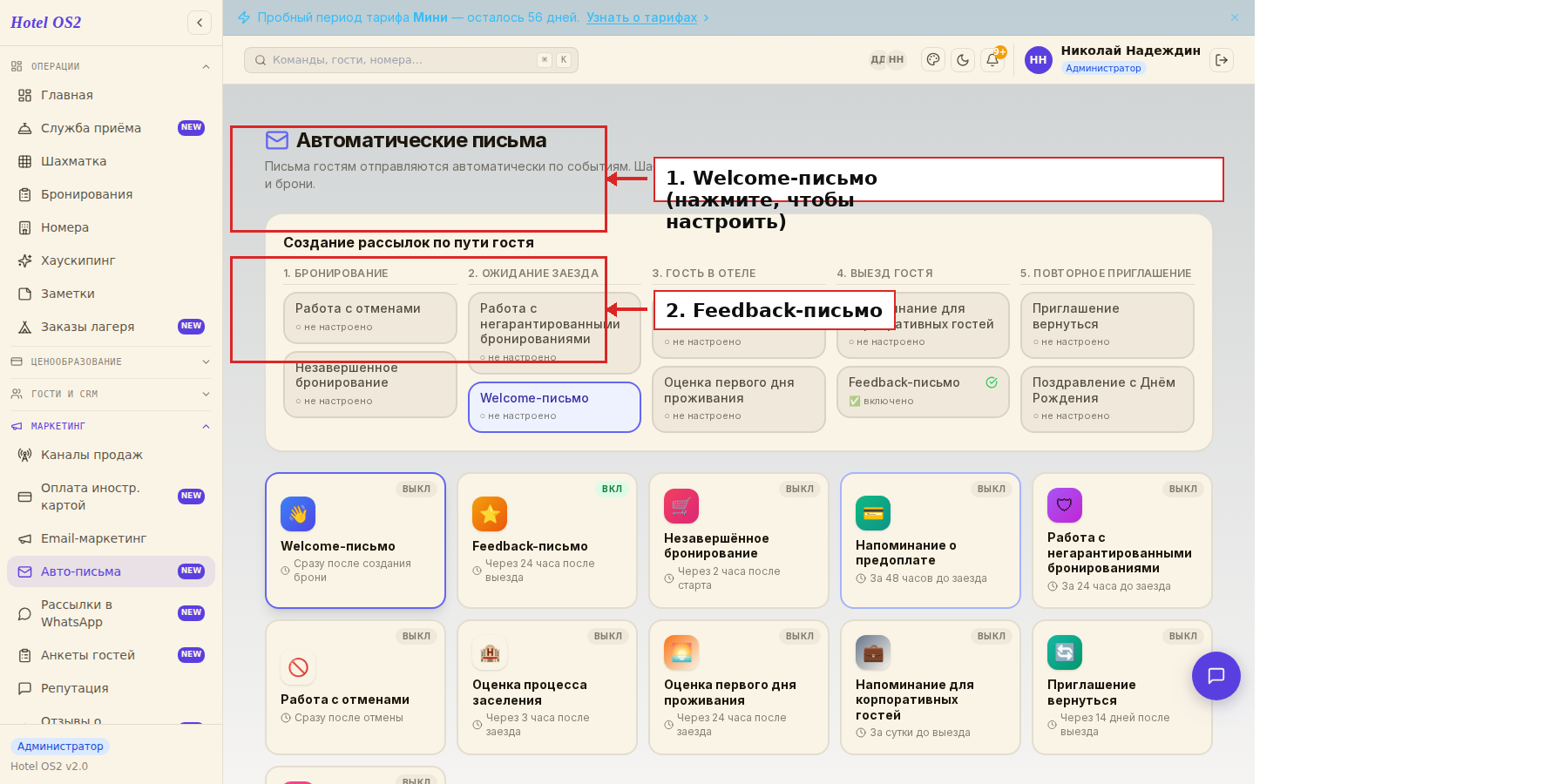Open Заметки in the sidebar

(111, 294)
